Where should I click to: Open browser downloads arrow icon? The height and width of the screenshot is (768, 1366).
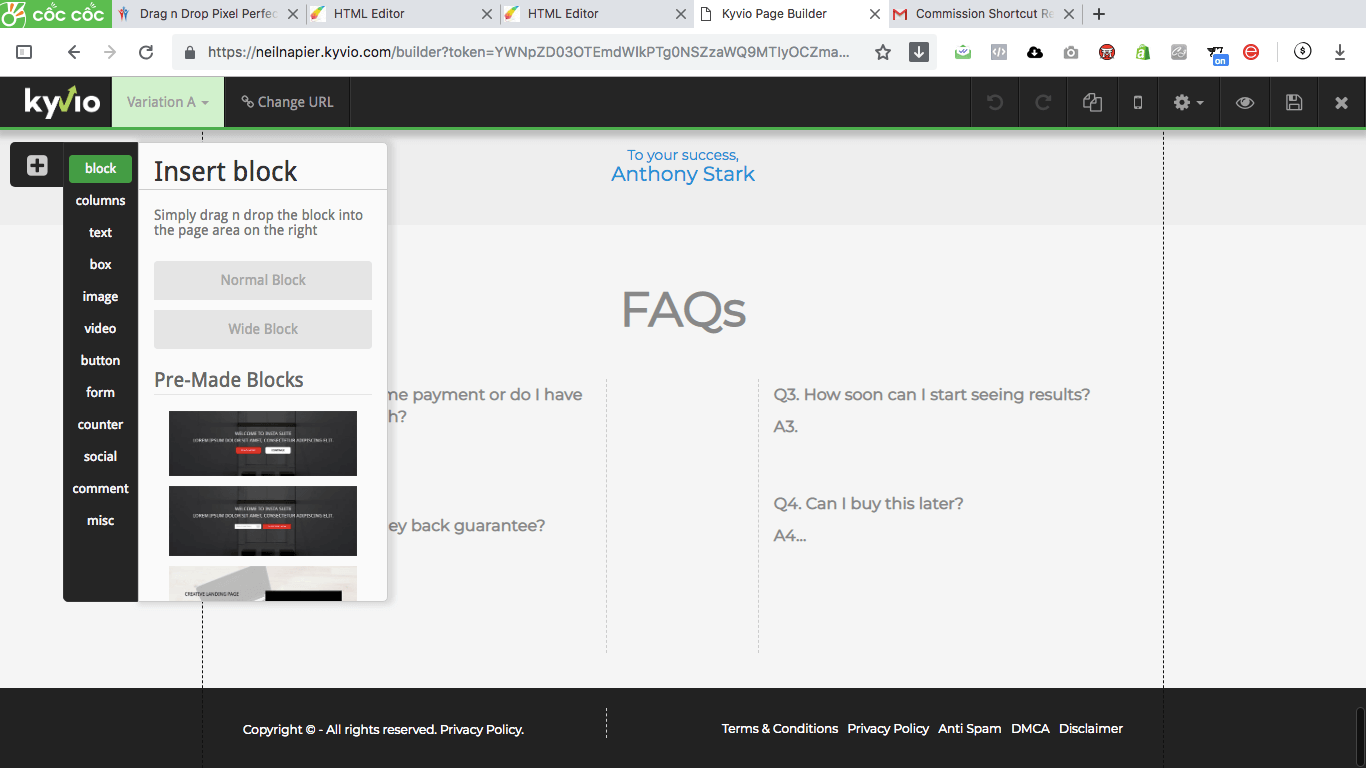coord(1340,52)
